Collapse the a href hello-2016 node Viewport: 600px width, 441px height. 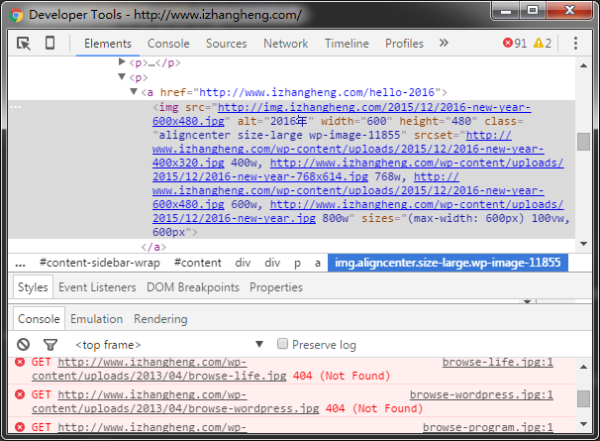pos(135,92)
